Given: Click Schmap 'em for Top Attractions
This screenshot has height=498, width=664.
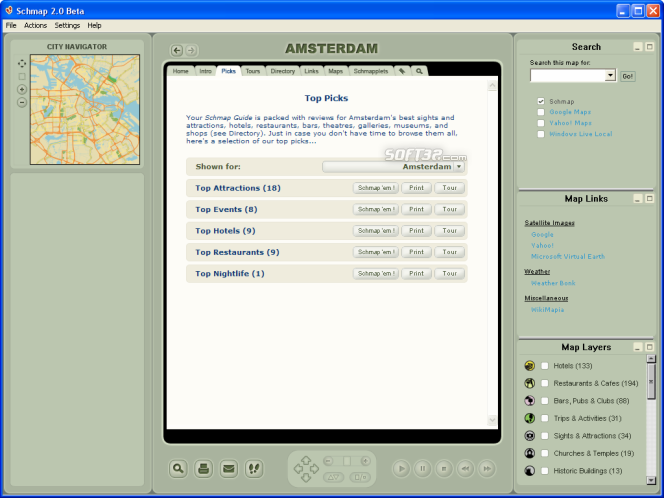Looking at the screenshot, I should point(376,188).
